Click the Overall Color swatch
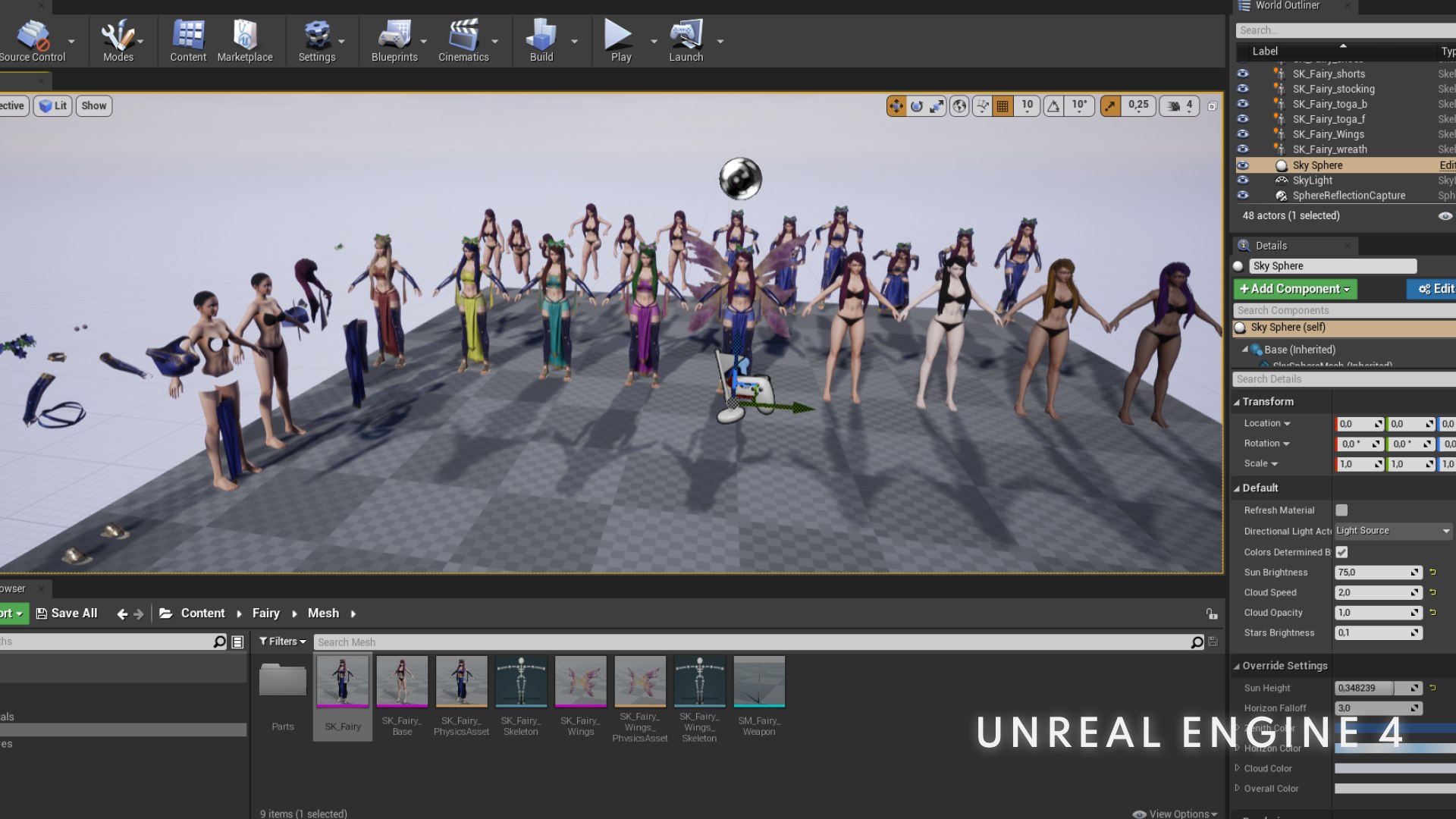Viewport: 1456px width, 819px height. point(1395,789)
